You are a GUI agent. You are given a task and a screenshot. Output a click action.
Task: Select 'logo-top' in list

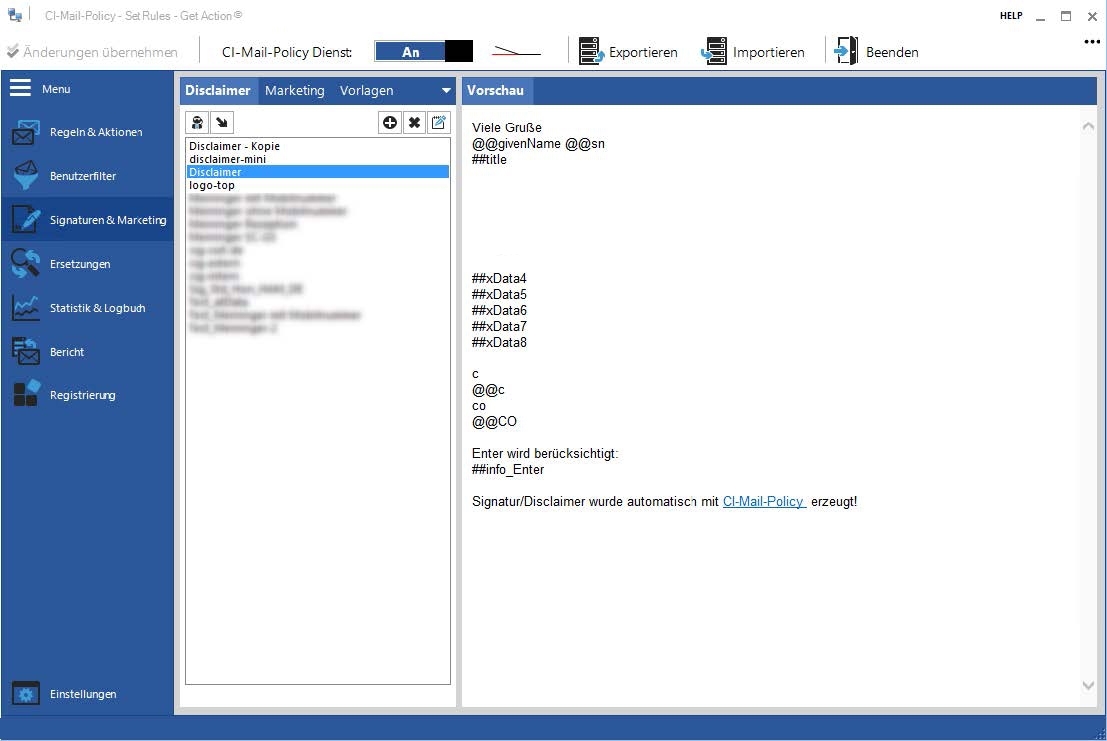(318, 185)
